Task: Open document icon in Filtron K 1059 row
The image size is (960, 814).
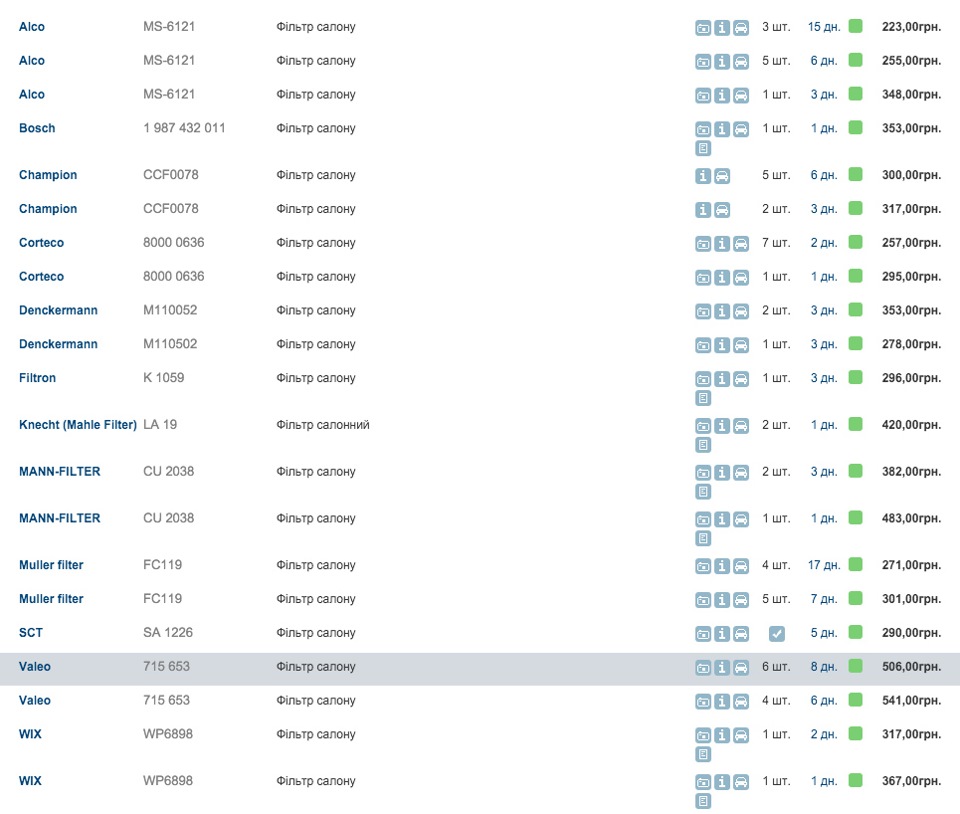Action: pos(703,398)
